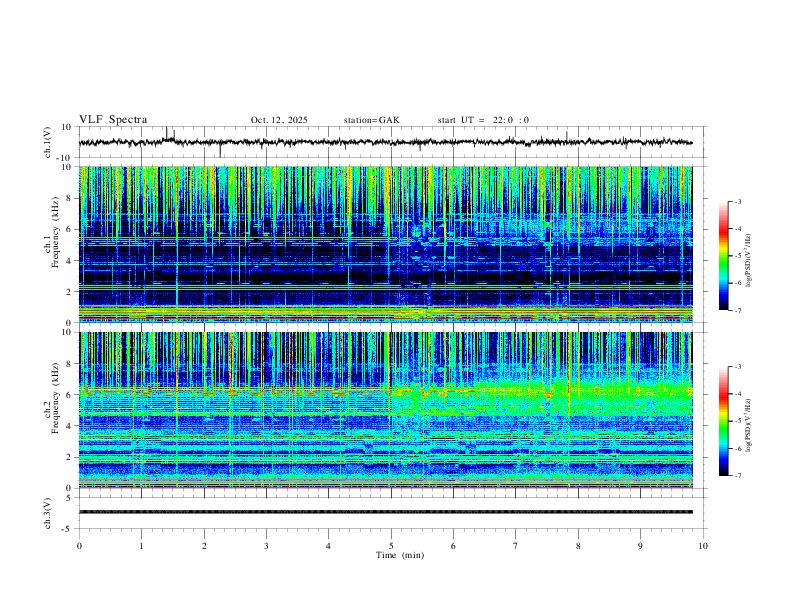The image size is (792, 612).
Task: Click the "2" tick on ch.2 frequency axis
Action: [x=70, y=457]
